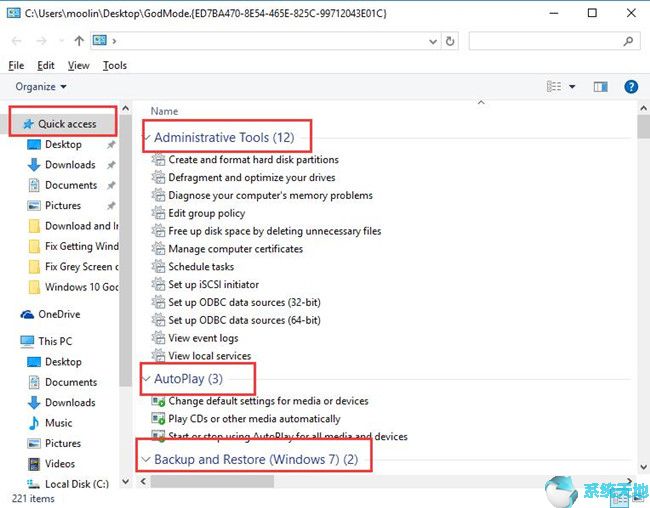This screenshot has width=650, height=508.
Task: Click the OneDrive cloud icon
Action: tap(28, 314)
